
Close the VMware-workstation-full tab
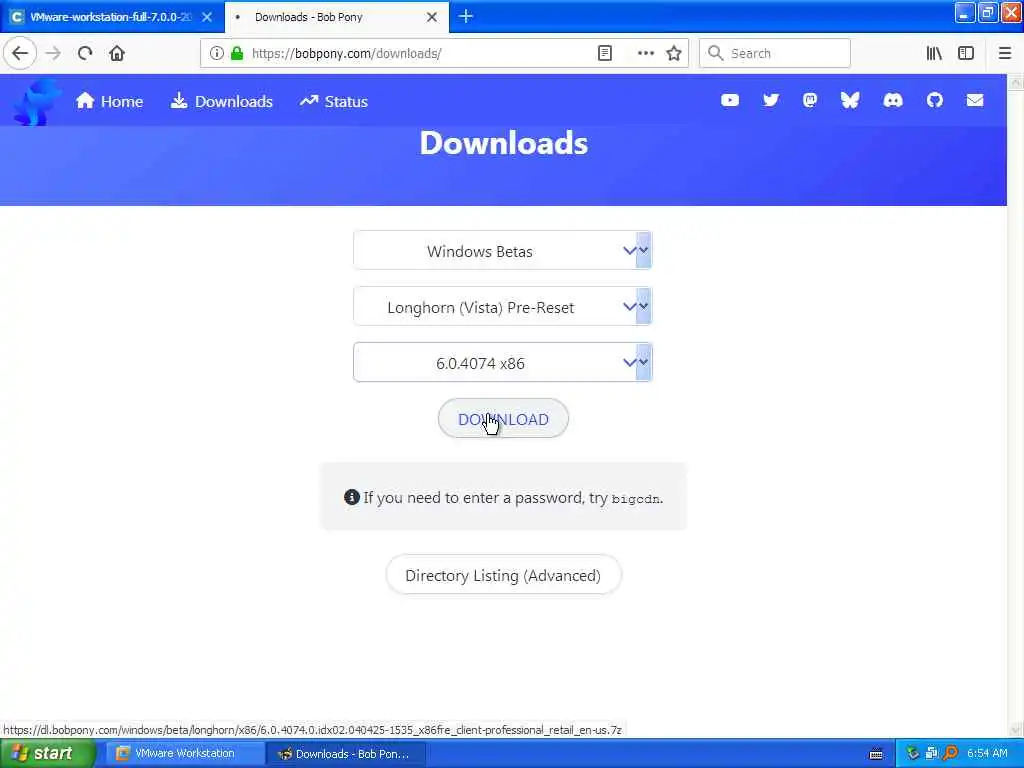point(207,17)
